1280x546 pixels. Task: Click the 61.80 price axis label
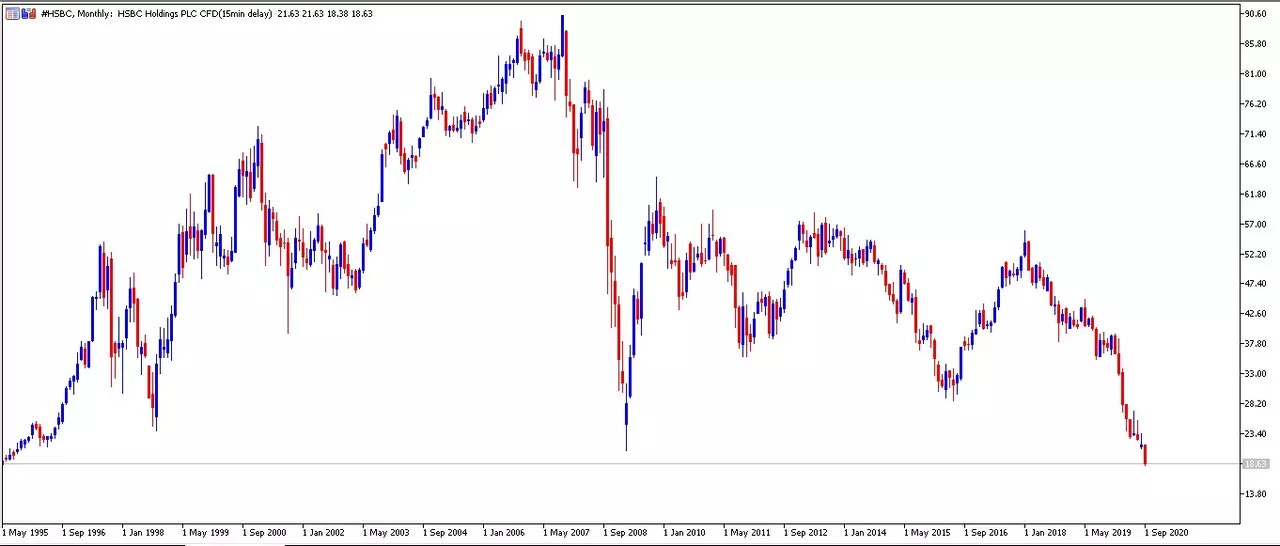pos(1256,194)
